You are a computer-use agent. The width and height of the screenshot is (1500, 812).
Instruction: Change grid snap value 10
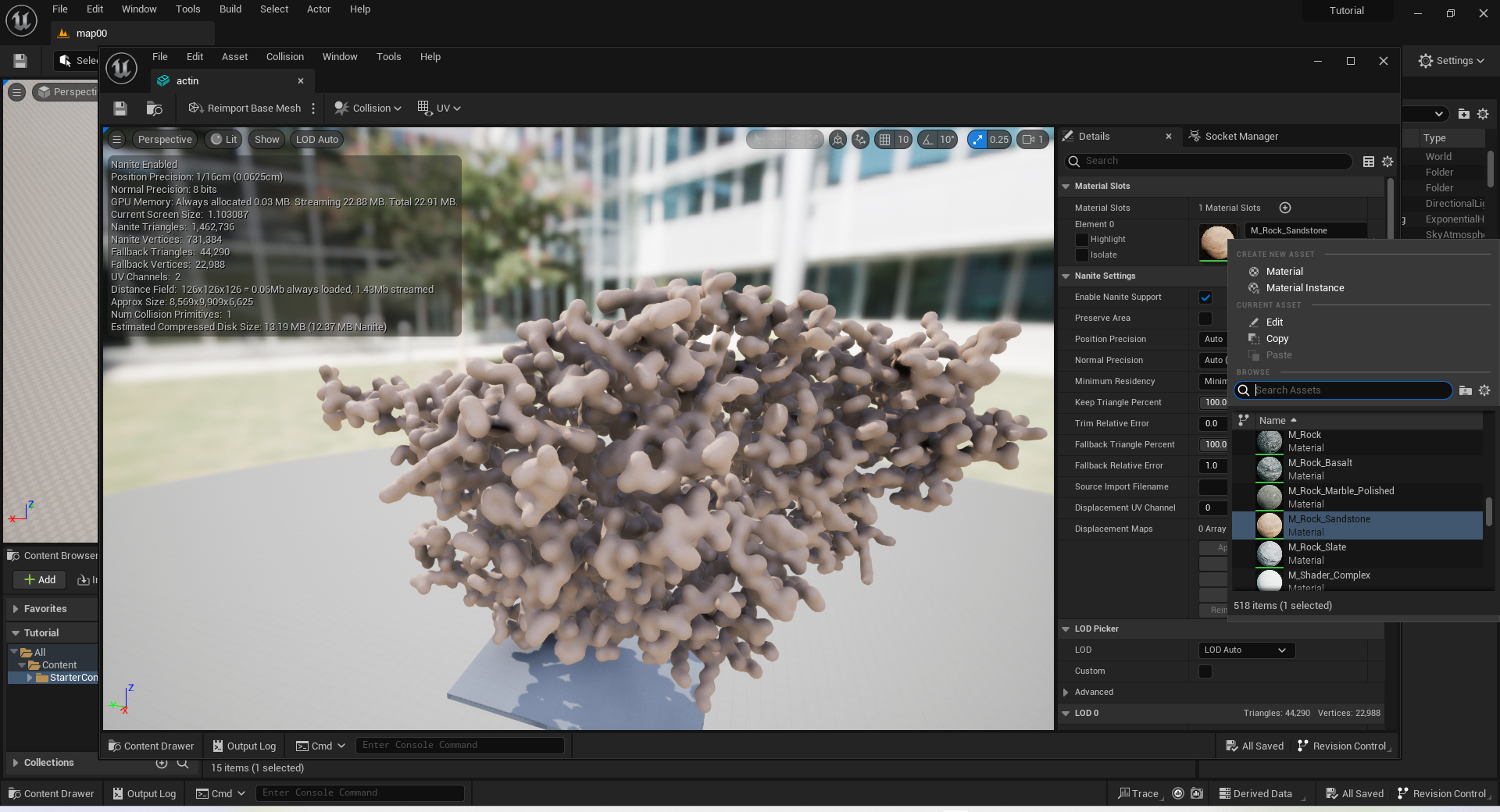point(903,140)
